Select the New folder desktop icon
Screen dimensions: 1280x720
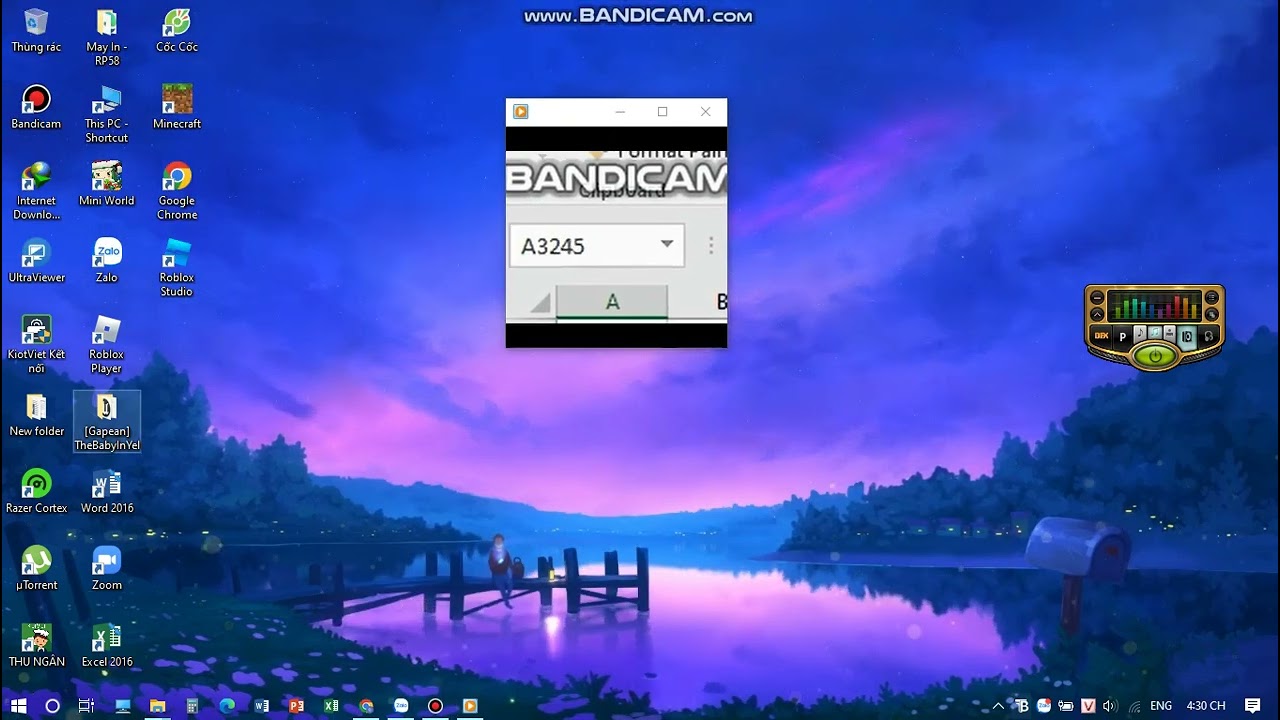click(36, 415)
